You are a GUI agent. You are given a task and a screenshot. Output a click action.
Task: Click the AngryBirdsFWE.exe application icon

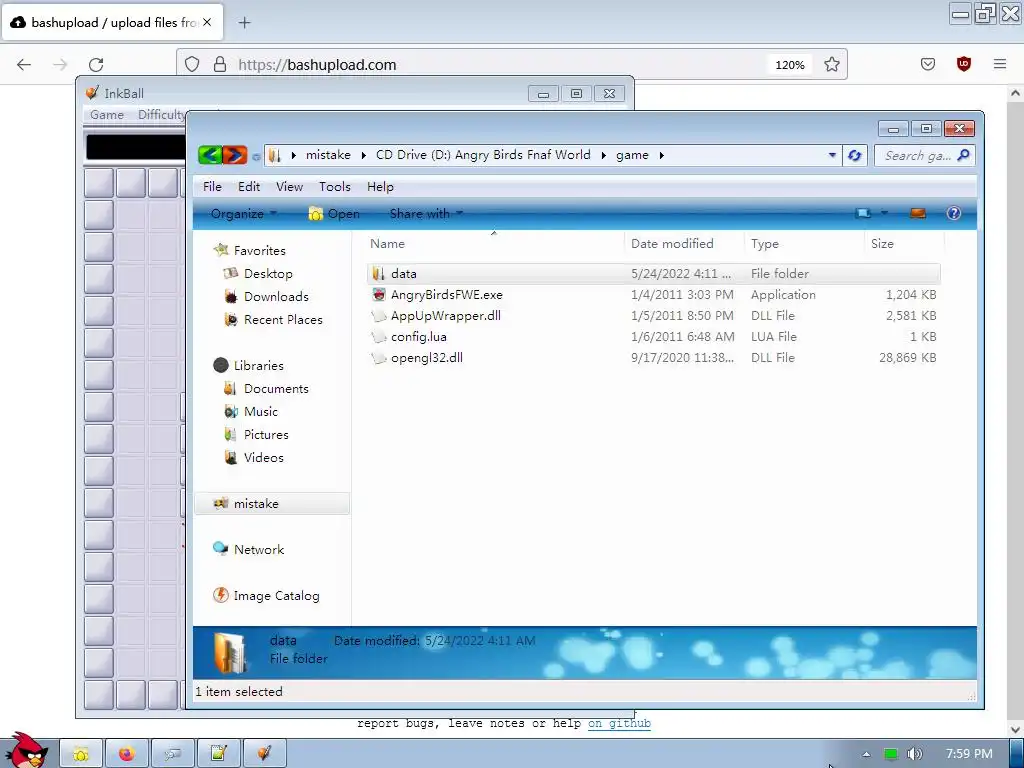click(x=379, y=295)
